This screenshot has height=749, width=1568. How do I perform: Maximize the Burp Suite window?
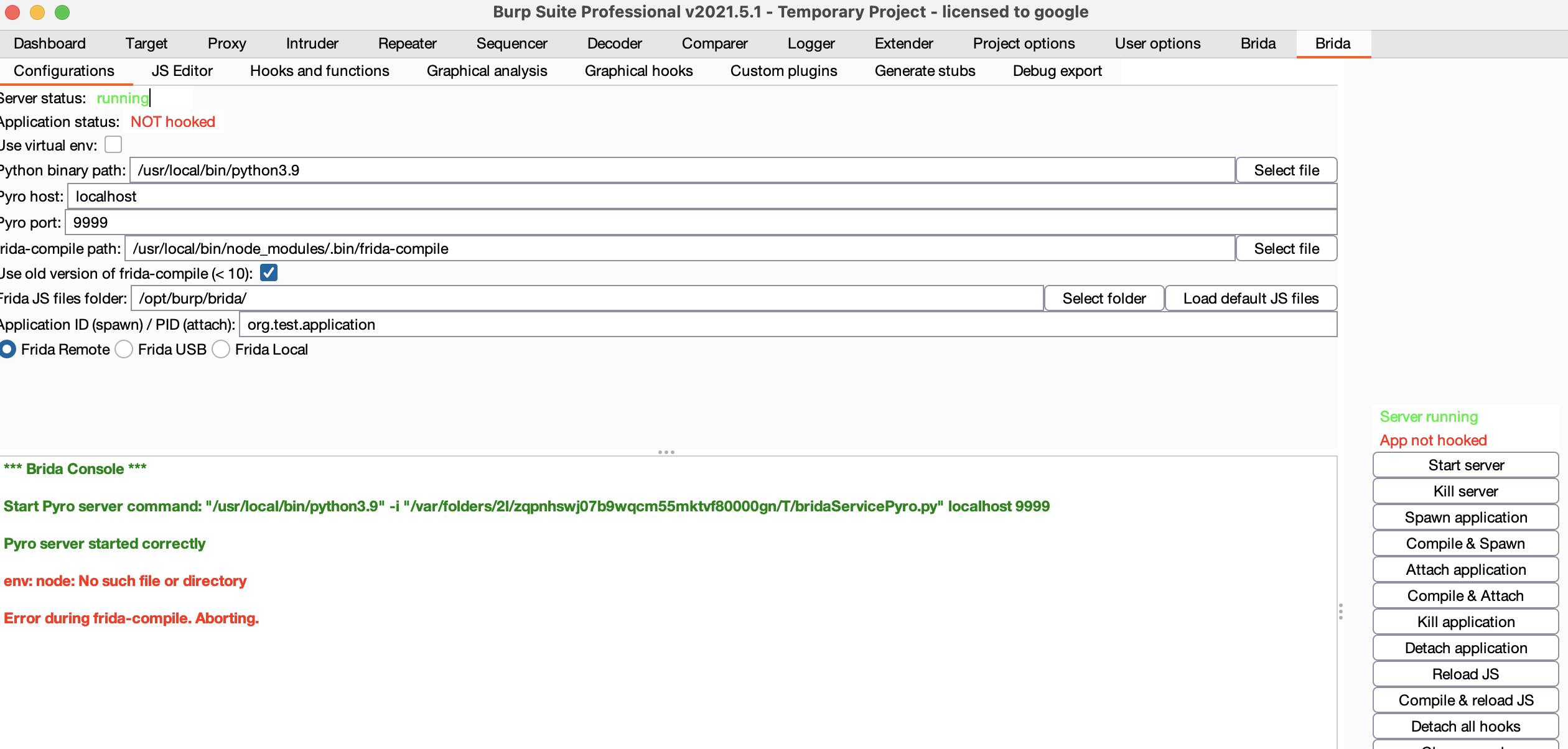[62, 12]
